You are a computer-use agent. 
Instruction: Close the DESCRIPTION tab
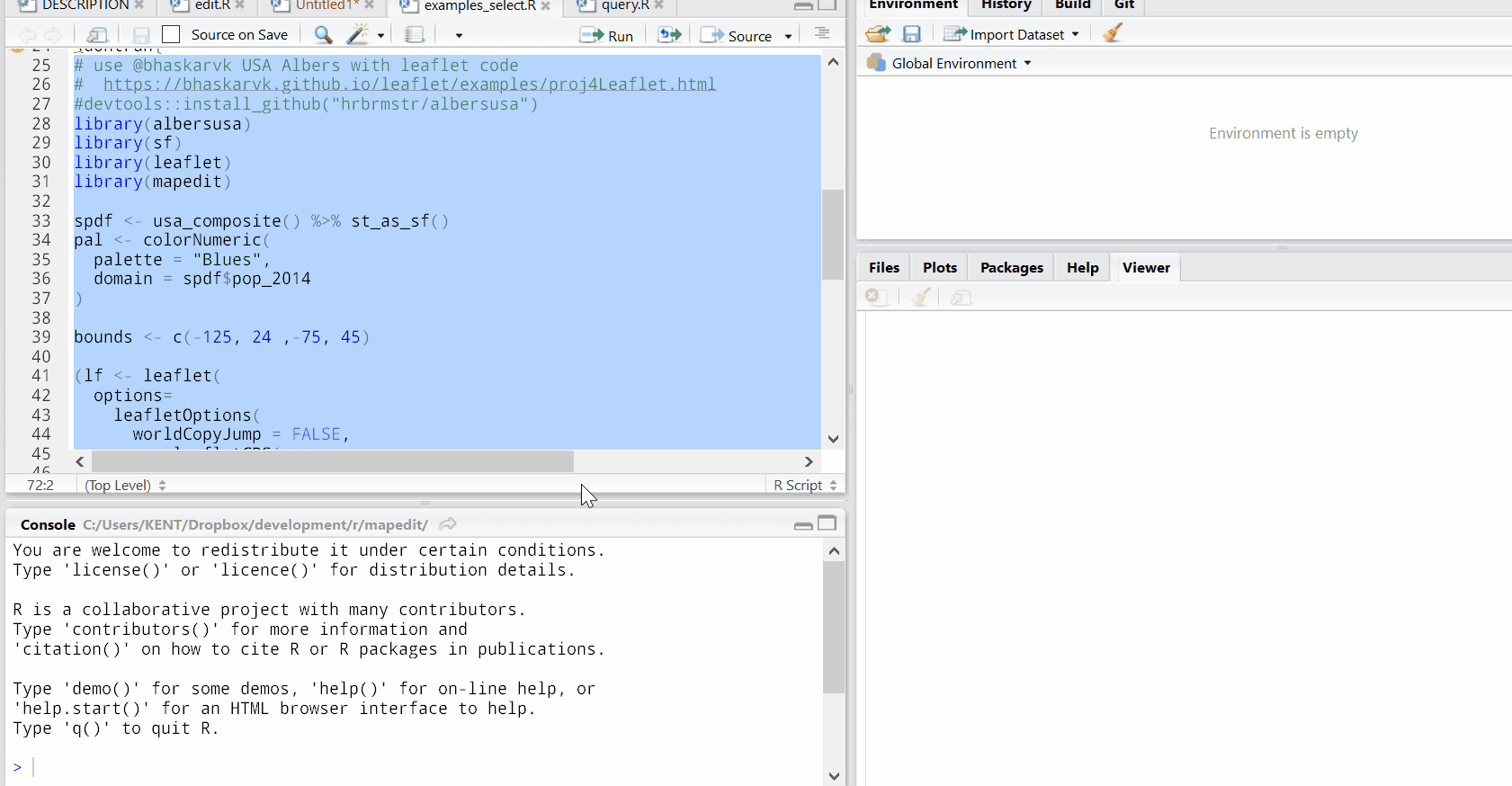tap(139, 5)
